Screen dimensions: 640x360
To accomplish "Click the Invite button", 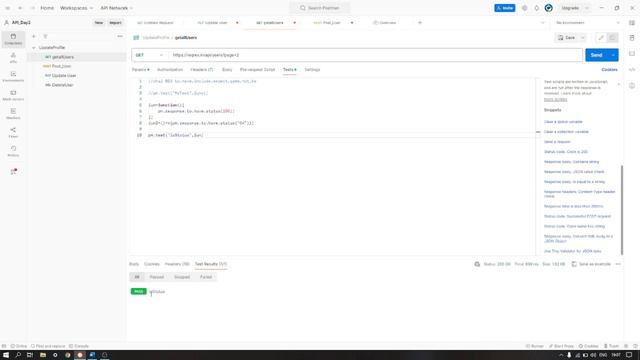I will click(504, 8).
